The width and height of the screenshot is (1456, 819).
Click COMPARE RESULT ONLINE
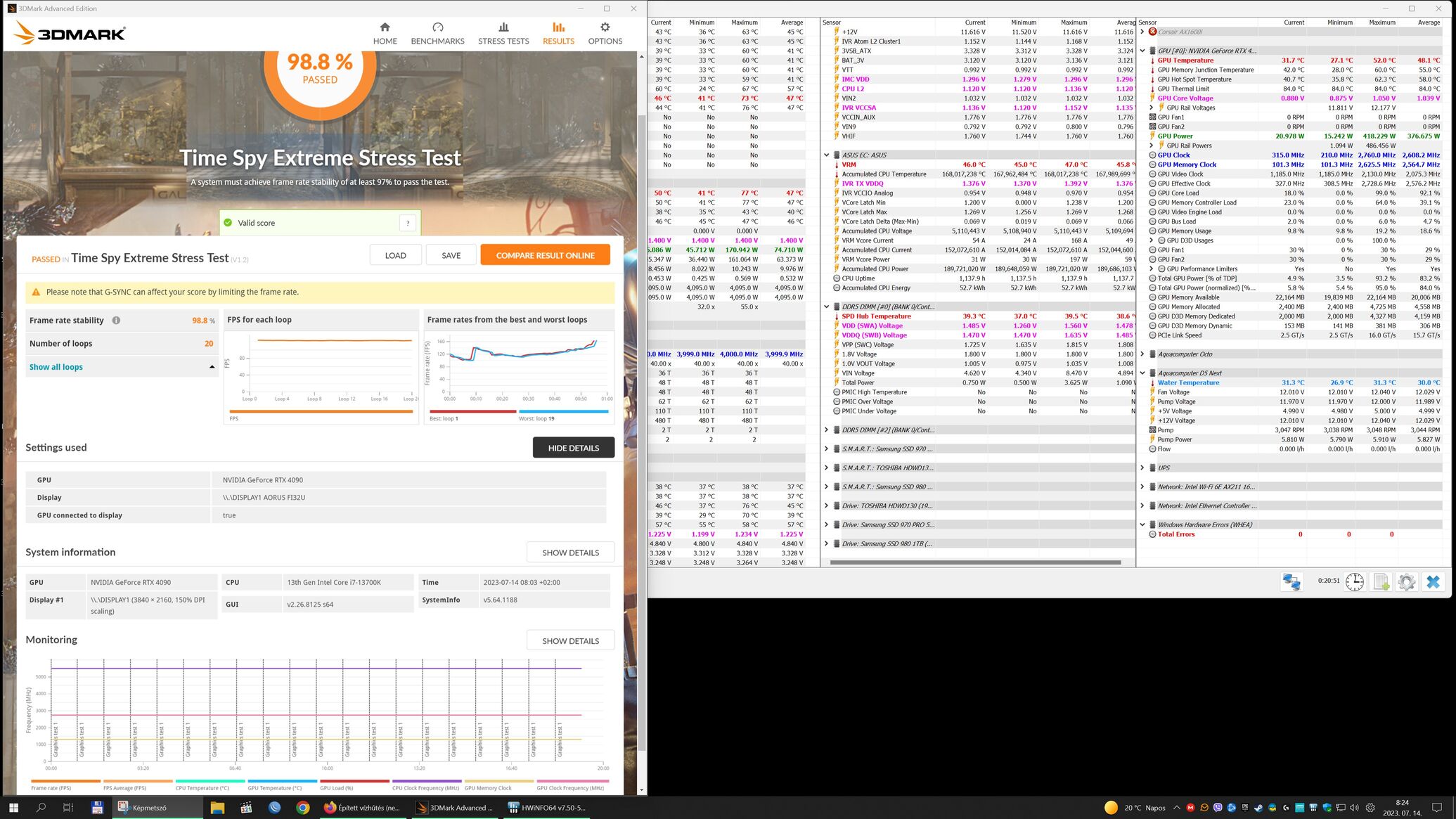pyautogui.click(x=545, y=255)
